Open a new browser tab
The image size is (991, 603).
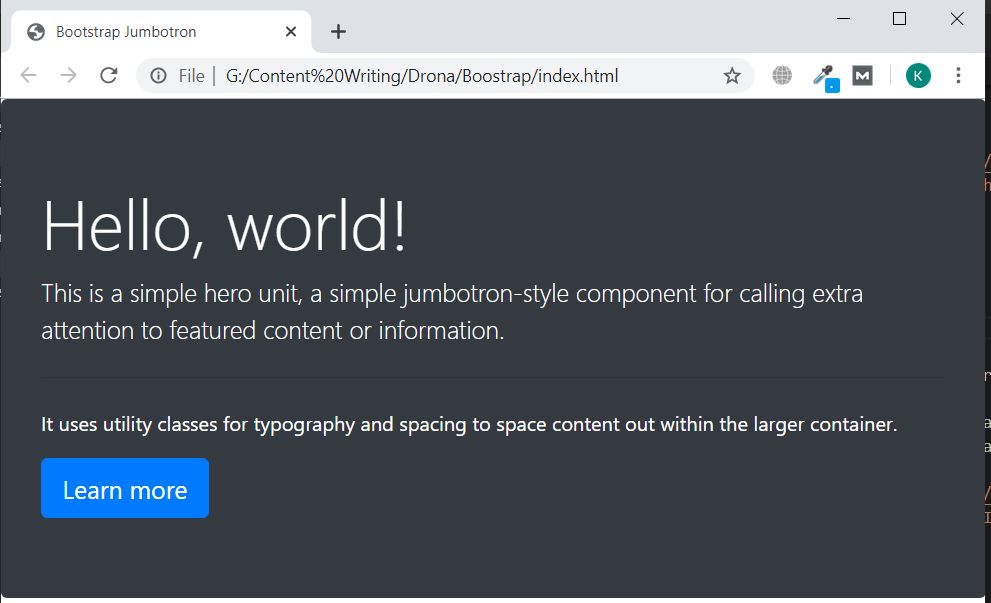pos(338,32)
